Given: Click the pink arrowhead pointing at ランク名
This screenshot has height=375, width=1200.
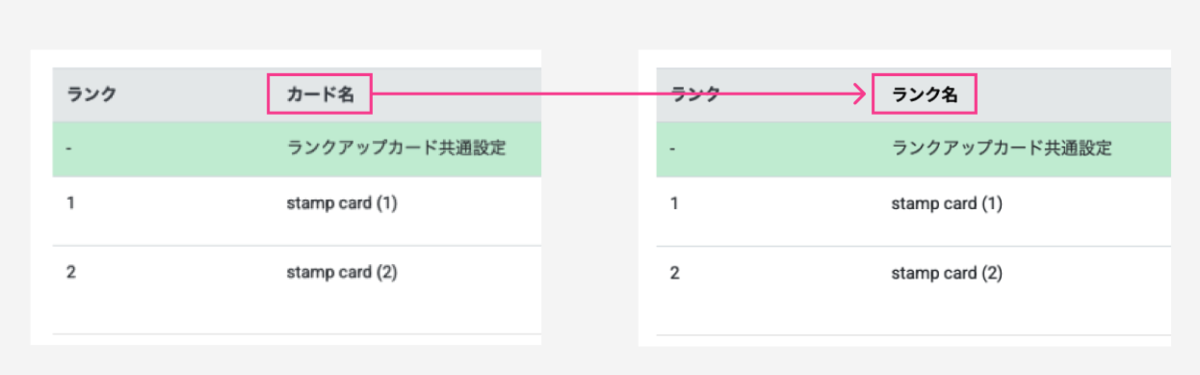Looking at the screenshot, I should tap(858, 95).
